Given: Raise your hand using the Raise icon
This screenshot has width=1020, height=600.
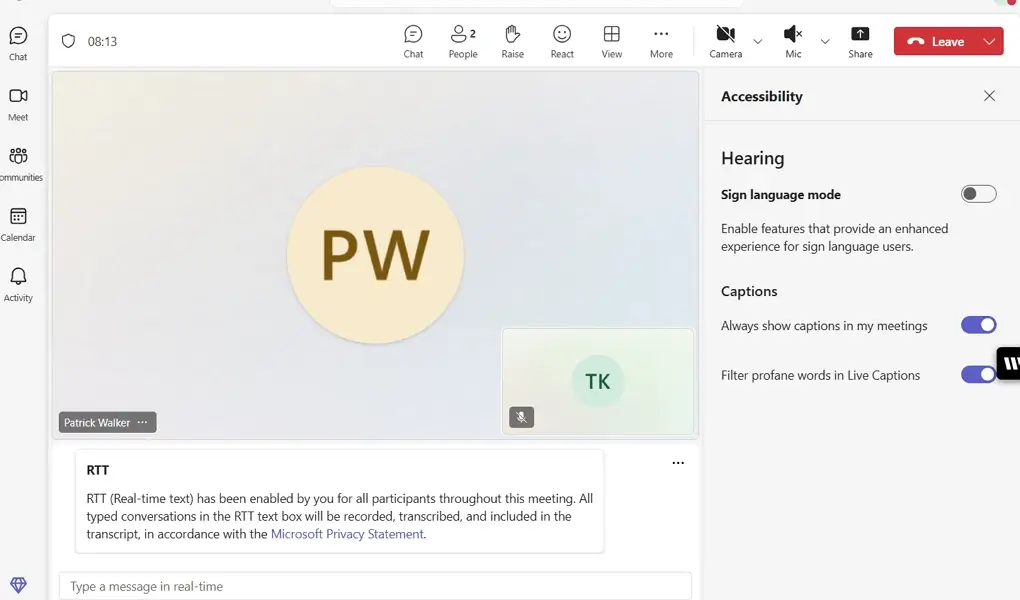Looking at the screenshot, I should 512,40.
